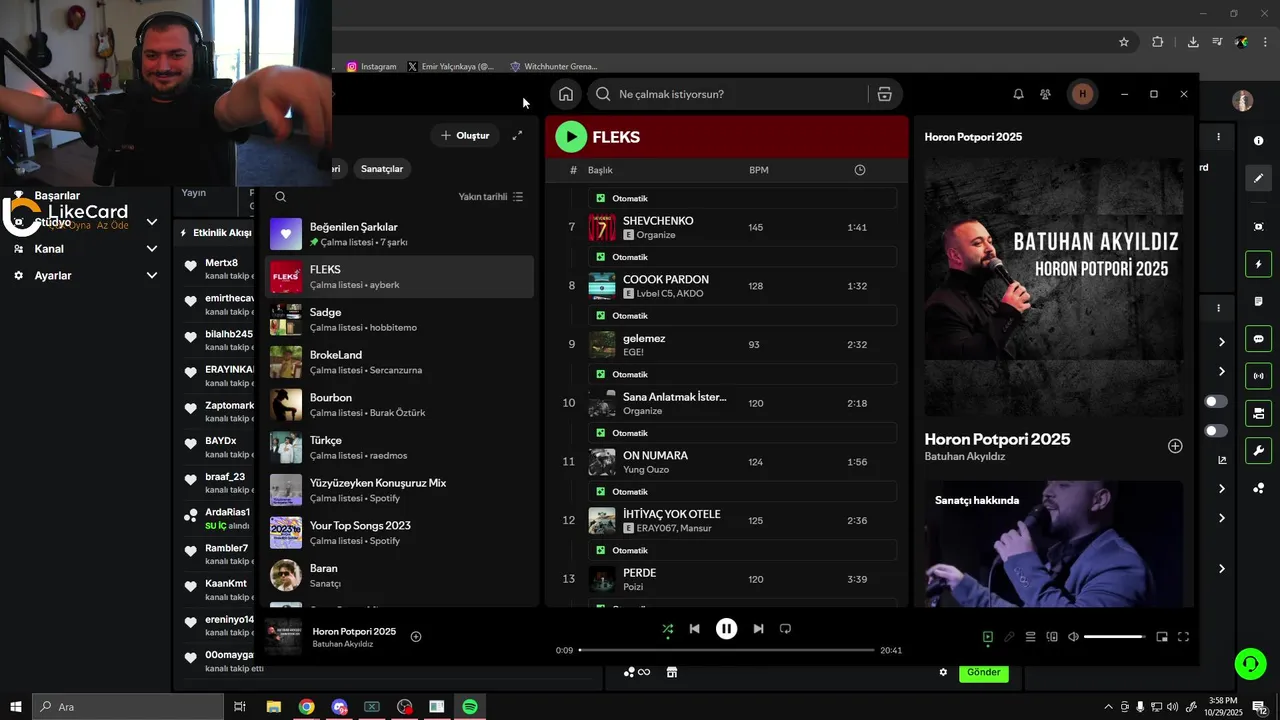Click the Horon Potpori 2025 album art
This screenshot has height=720, width=1280.
(x=1054, y=287)
